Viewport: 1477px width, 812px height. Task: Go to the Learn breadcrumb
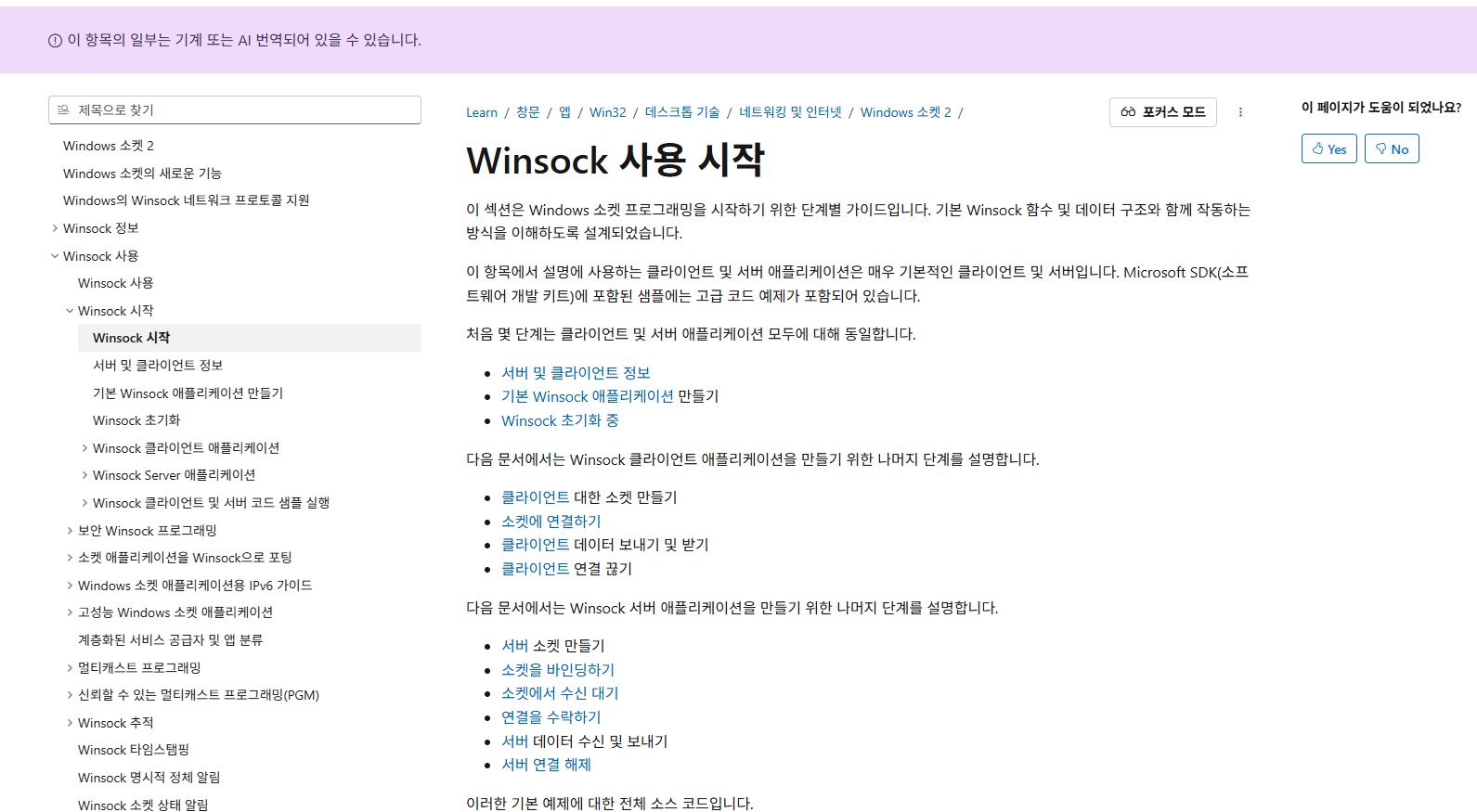(x=482, y=112)
